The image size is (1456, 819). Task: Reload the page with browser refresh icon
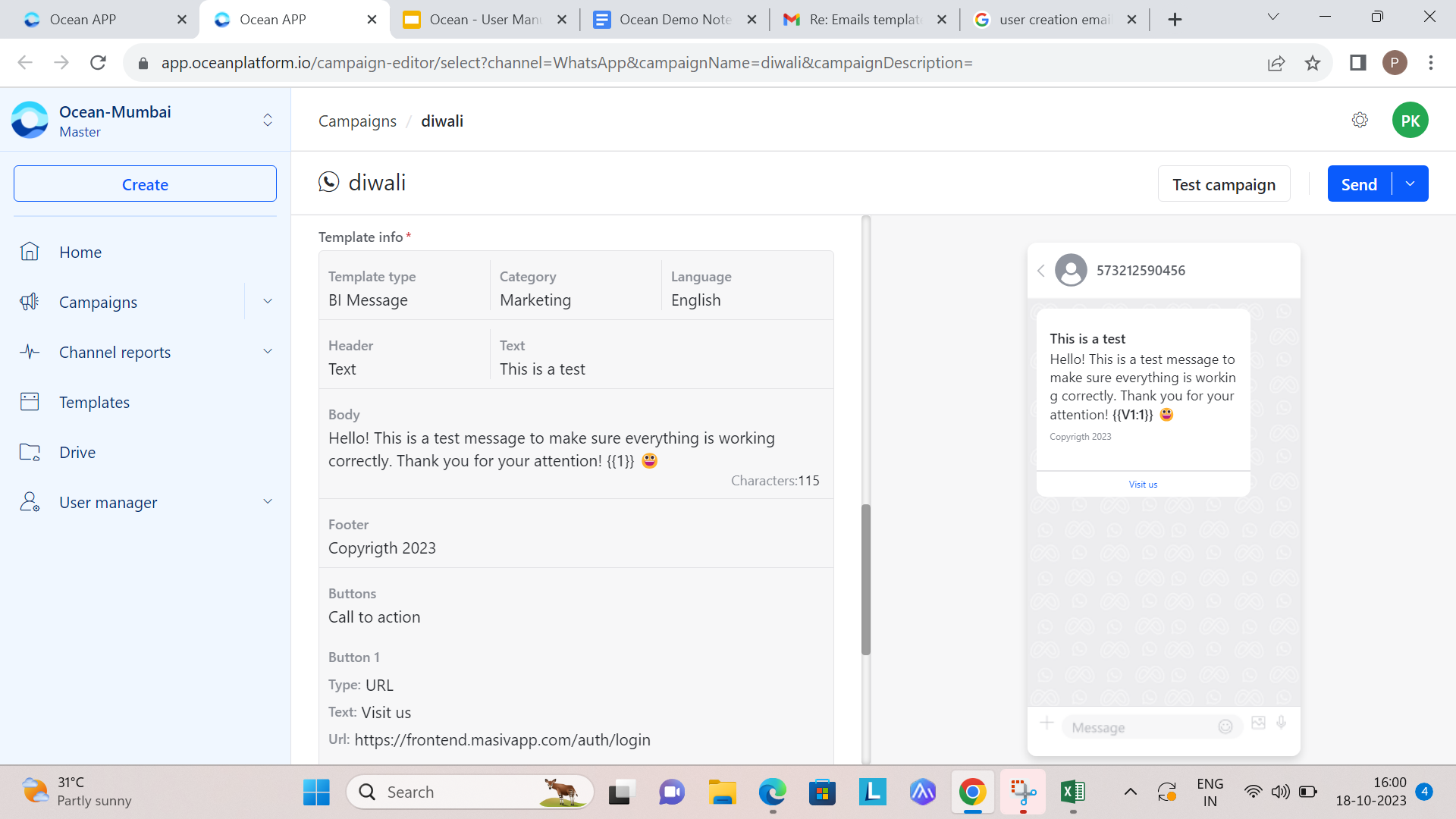98,62
